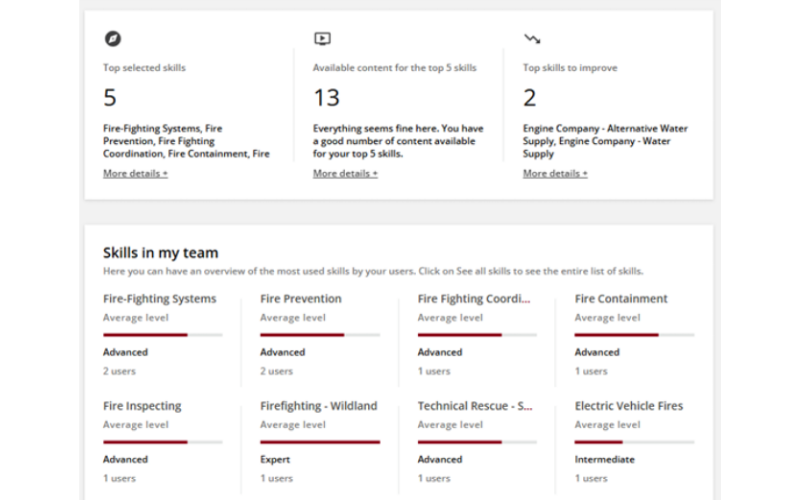Click Intermediate level under Electric Vehicle Fires
800x500 pixels.
click(605, 460)
